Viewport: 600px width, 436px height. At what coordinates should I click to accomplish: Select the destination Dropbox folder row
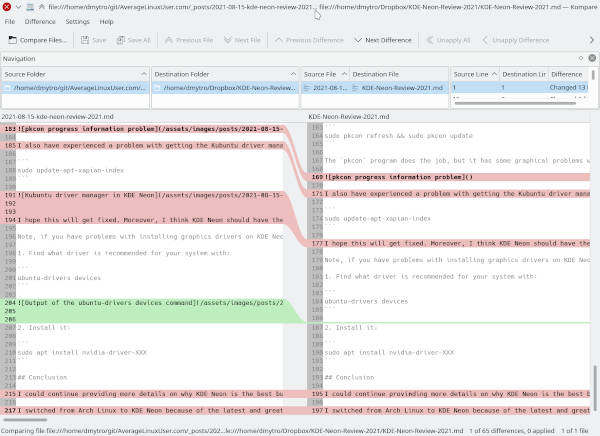coord(225,88)
